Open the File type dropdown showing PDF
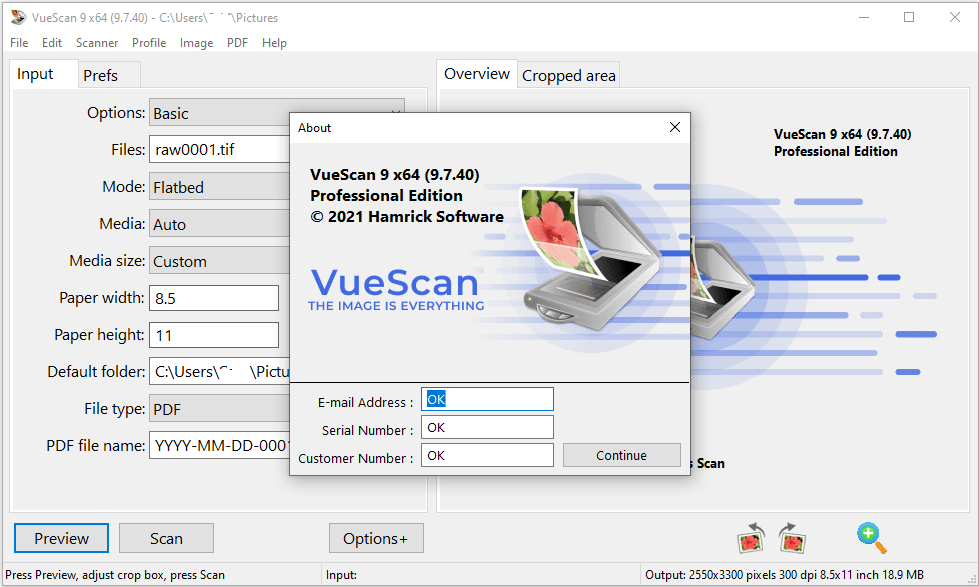Viewport: 979px width, 587px height. 219,408
